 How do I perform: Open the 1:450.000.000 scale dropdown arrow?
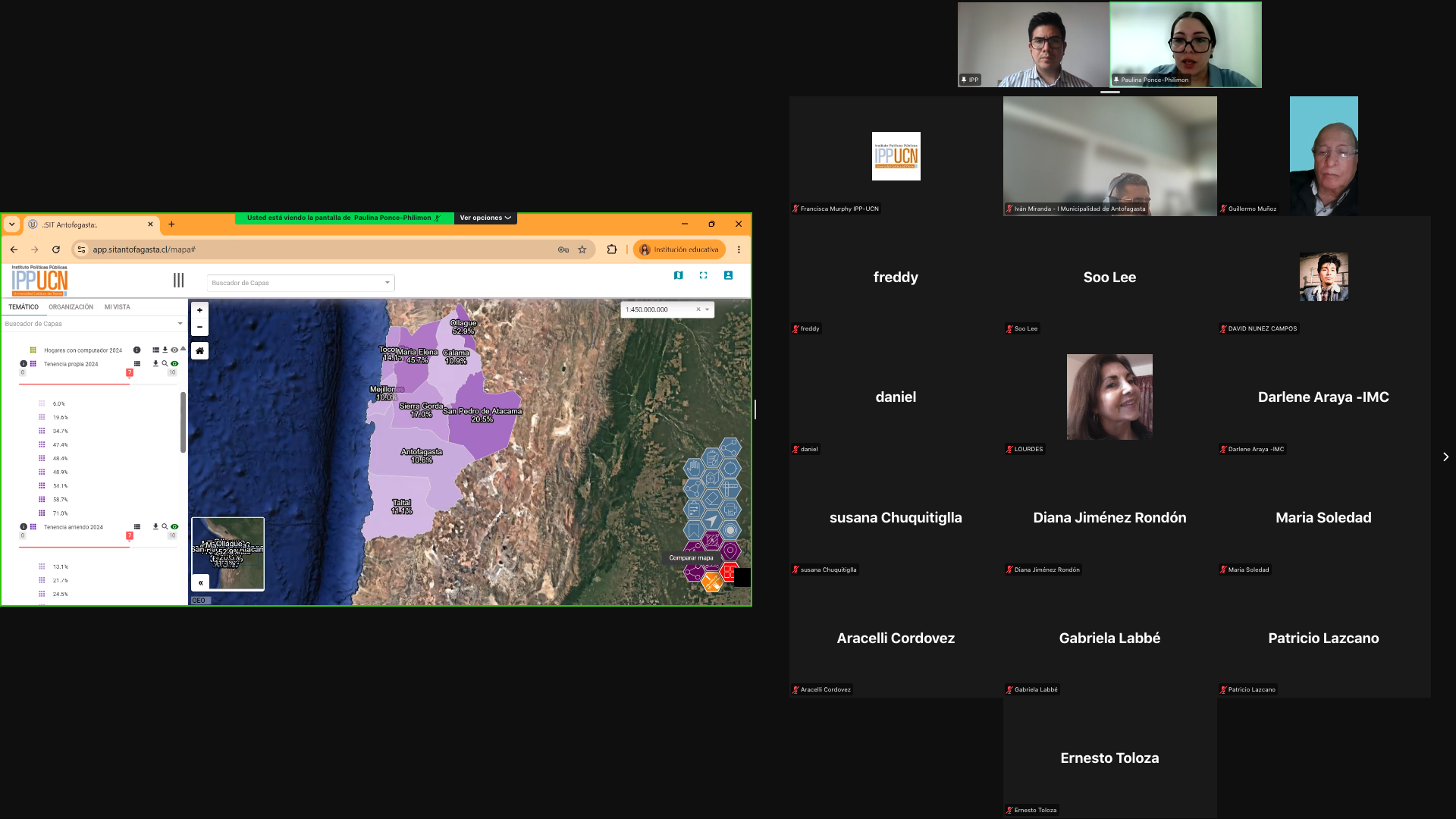click(x=708, y=309)
